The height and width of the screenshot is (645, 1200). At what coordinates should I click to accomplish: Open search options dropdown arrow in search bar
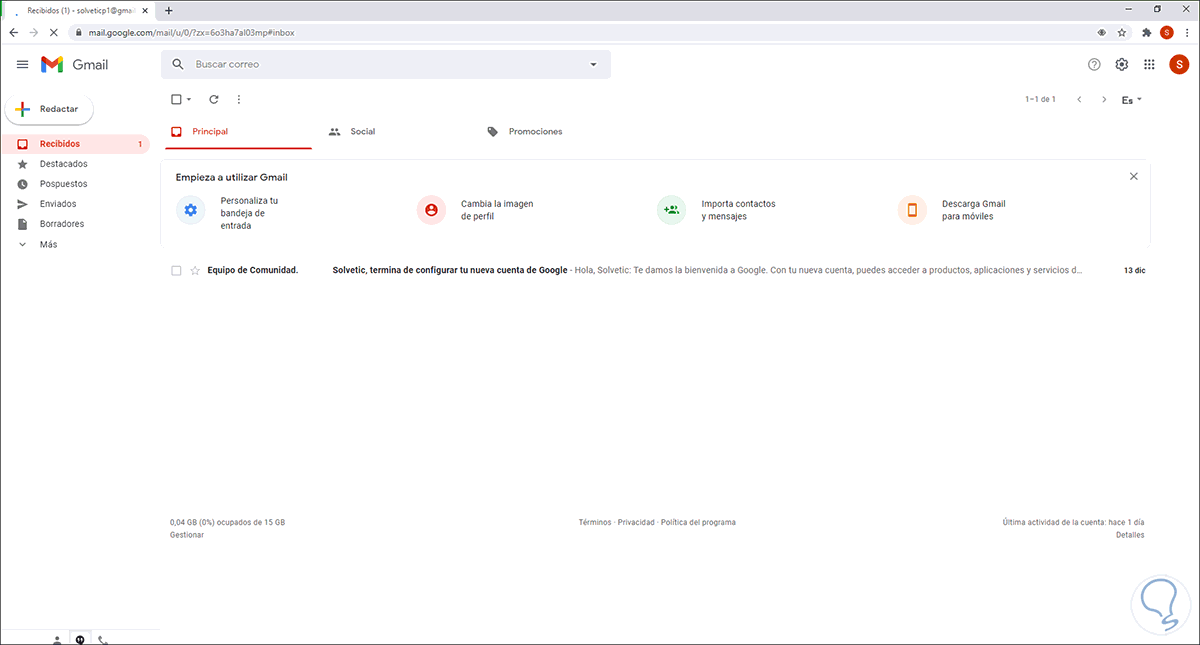pyautogui.click(x=593, y=64)
